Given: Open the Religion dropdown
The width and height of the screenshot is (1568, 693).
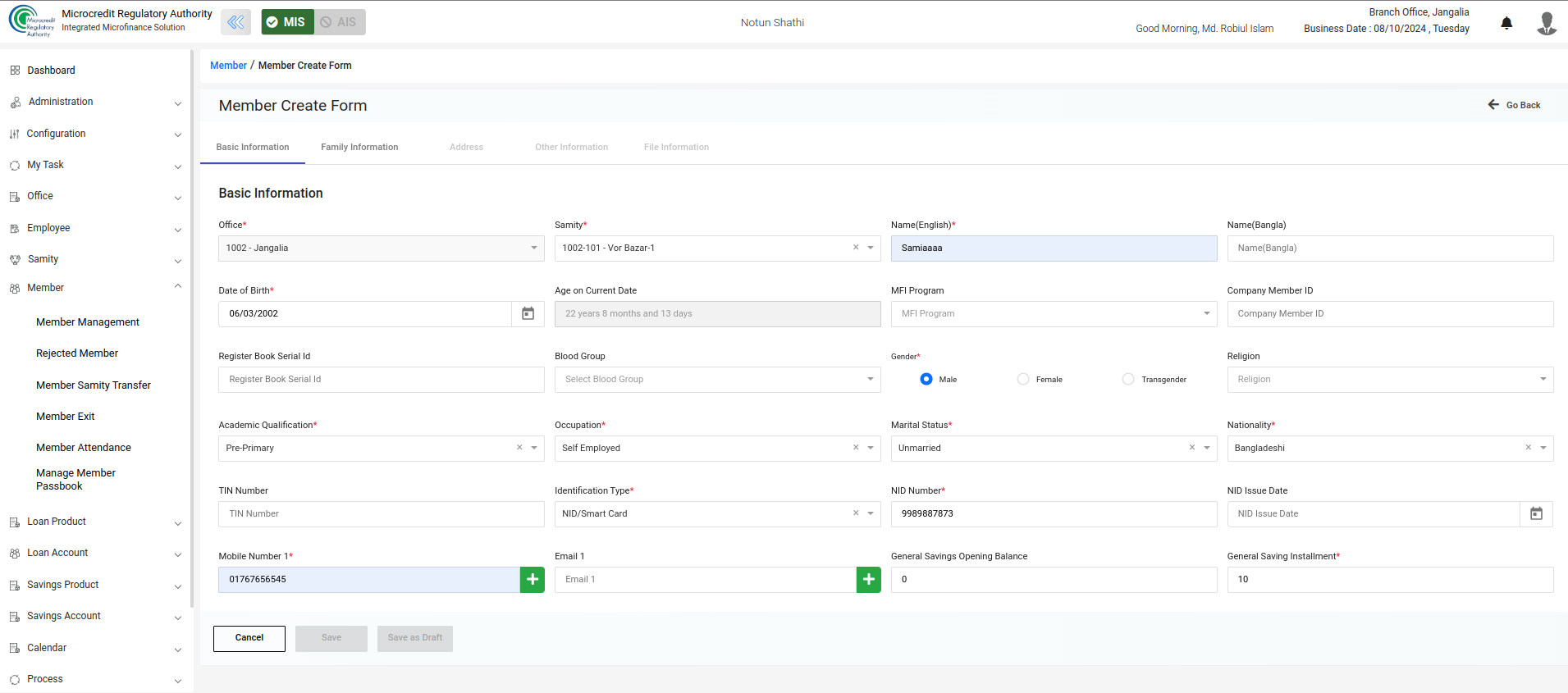Looking at the screenshot, I should (x=1390, y=380).
